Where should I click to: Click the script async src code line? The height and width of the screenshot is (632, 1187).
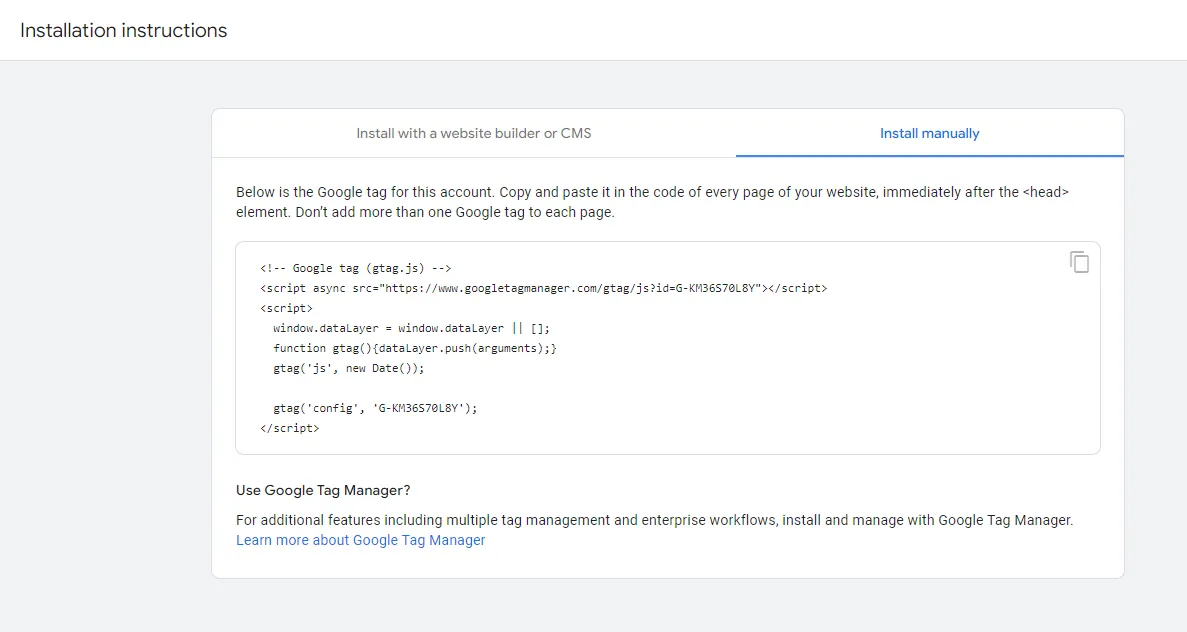click(x=543, y=288)
